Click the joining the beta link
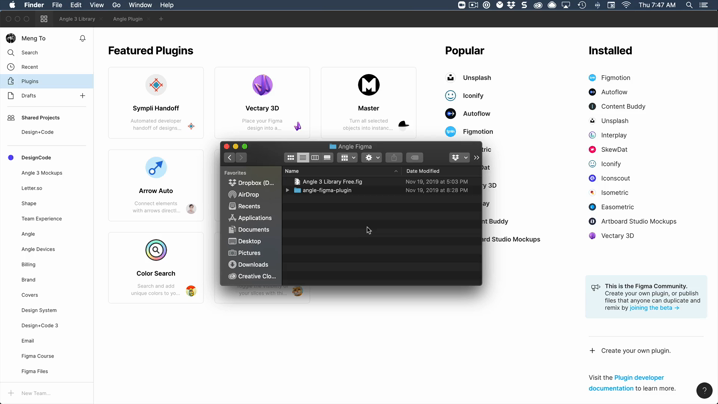 (654, 308)
